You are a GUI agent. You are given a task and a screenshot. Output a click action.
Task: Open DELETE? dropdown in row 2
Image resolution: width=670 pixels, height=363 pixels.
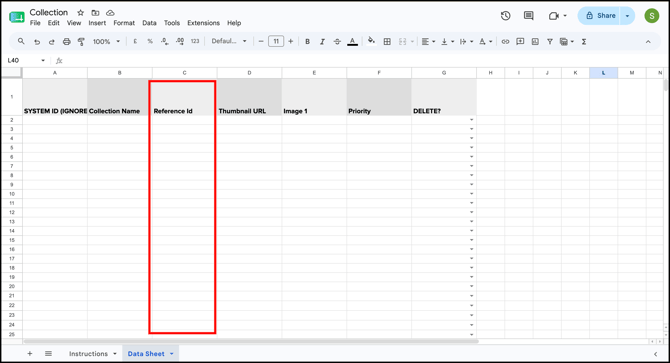coord(472,120)
